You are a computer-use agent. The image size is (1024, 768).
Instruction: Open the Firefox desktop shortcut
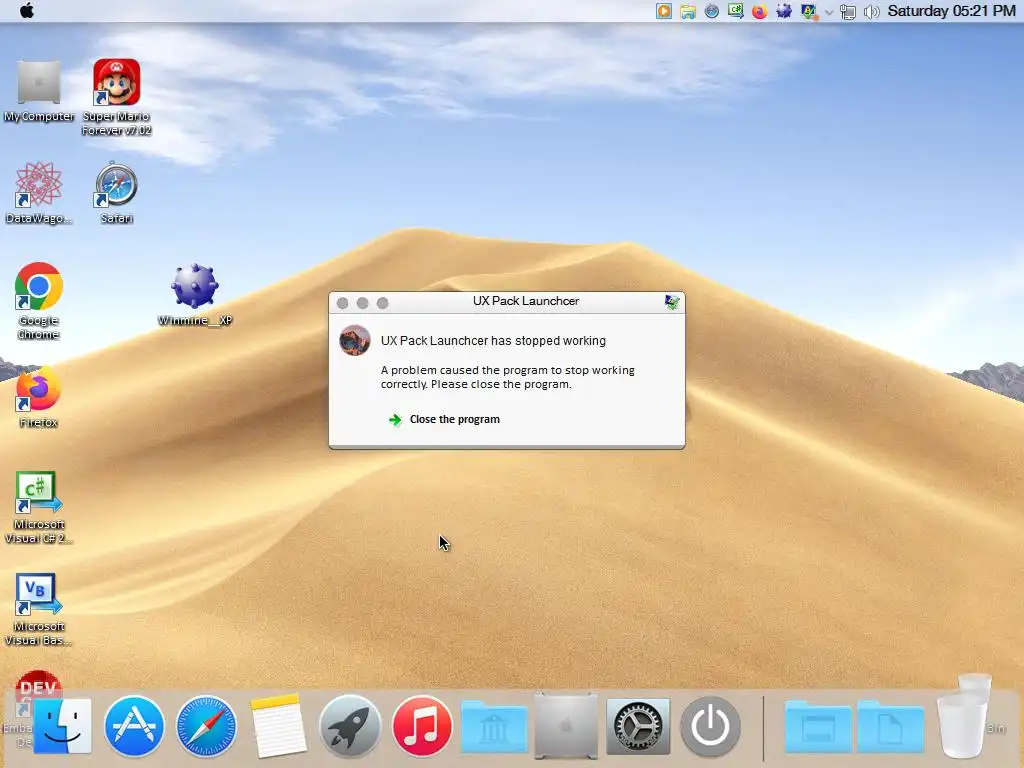(39, 397)
